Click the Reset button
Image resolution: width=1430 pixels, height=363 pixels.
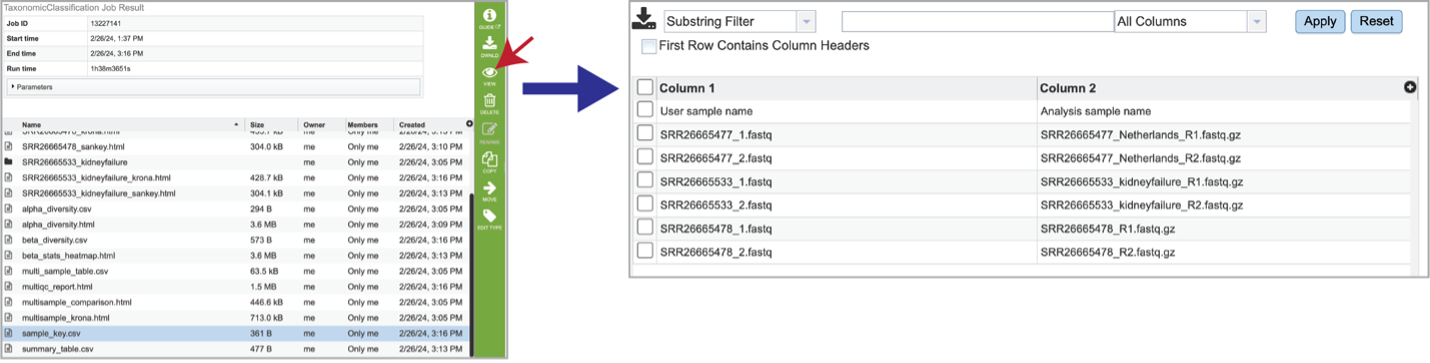pyautogui.click(x=1377, y=21)
